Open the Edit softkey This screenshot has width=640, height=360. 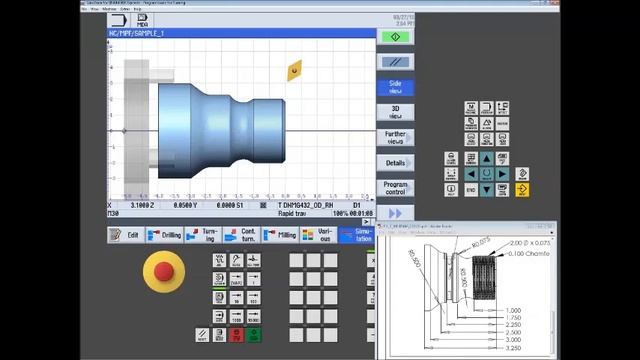[x=126, y=235]
